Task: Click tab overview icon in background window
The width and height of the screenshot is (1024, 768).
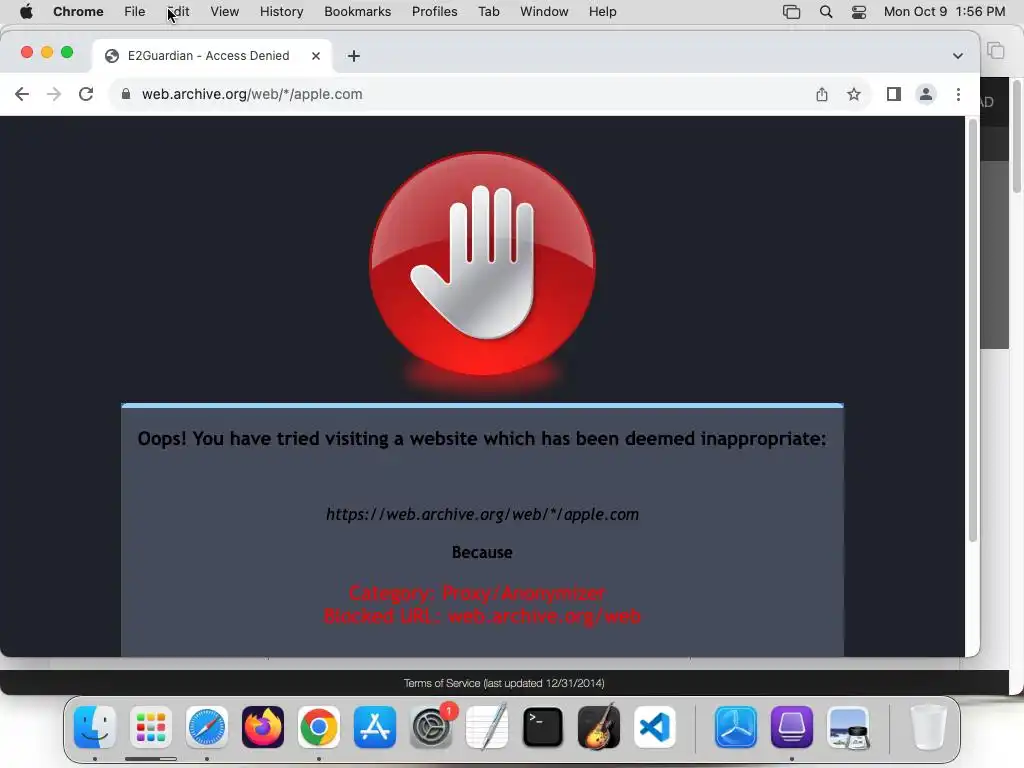Action: (x=995, y=50)
